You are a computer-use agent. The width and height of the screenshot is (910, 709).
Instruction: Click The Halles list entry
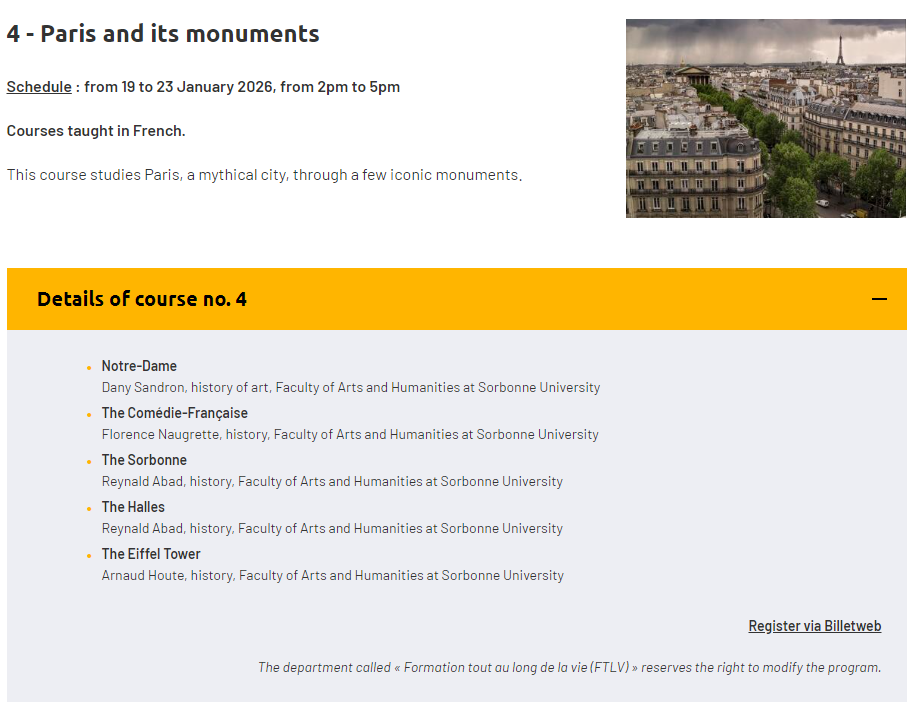133,507
